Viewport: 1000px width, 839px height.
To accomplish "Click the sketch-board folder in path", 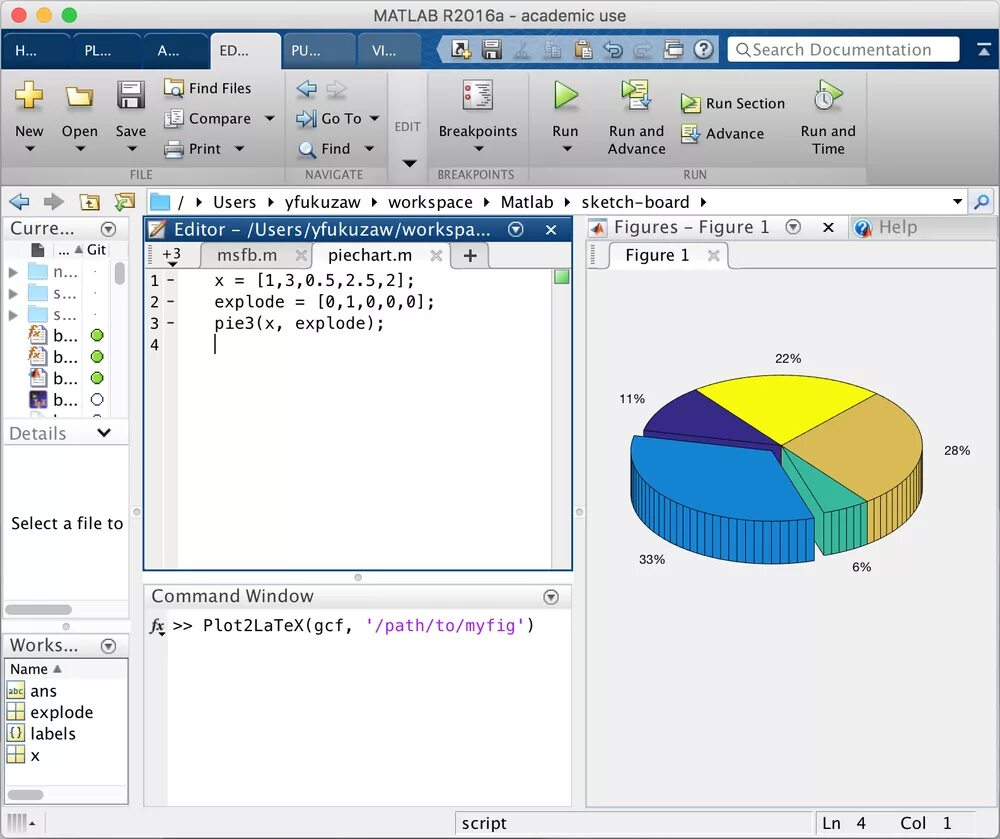I will pos(635,202).
